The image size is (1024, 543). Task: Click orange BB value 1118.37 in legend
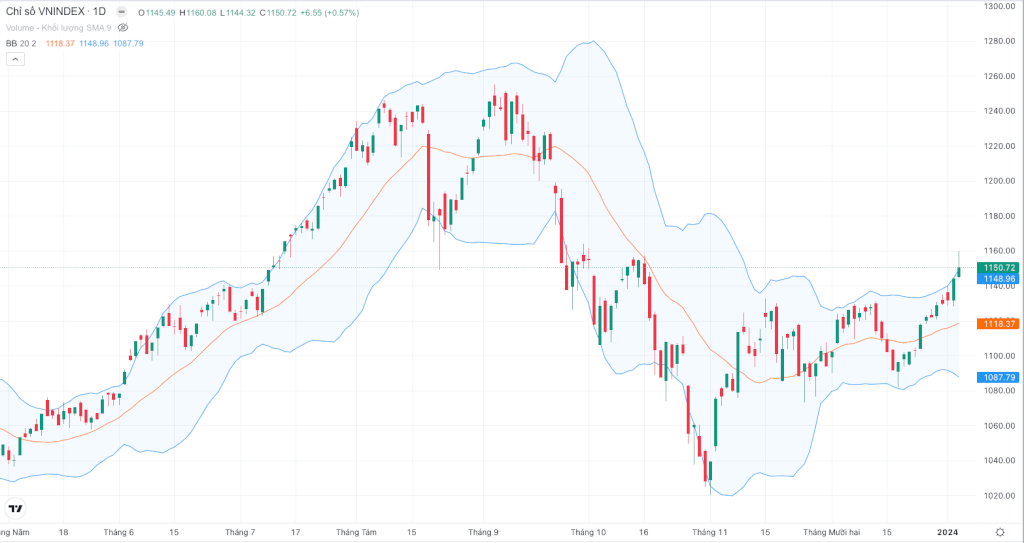tap(60, 43)
